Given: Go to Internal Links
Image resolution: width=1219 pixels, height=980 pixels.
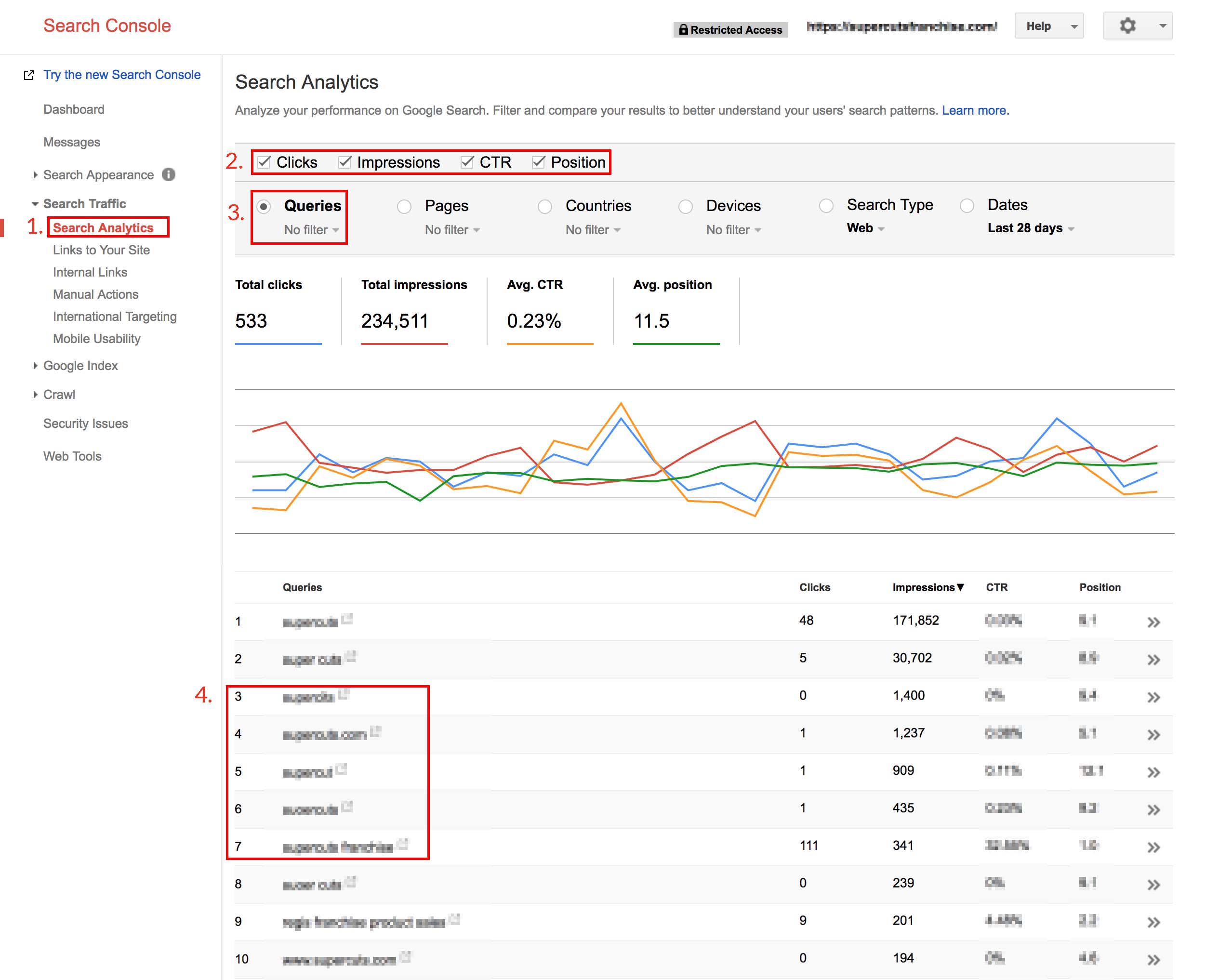Looking at the screenshot, I should (x=90, y=273).
